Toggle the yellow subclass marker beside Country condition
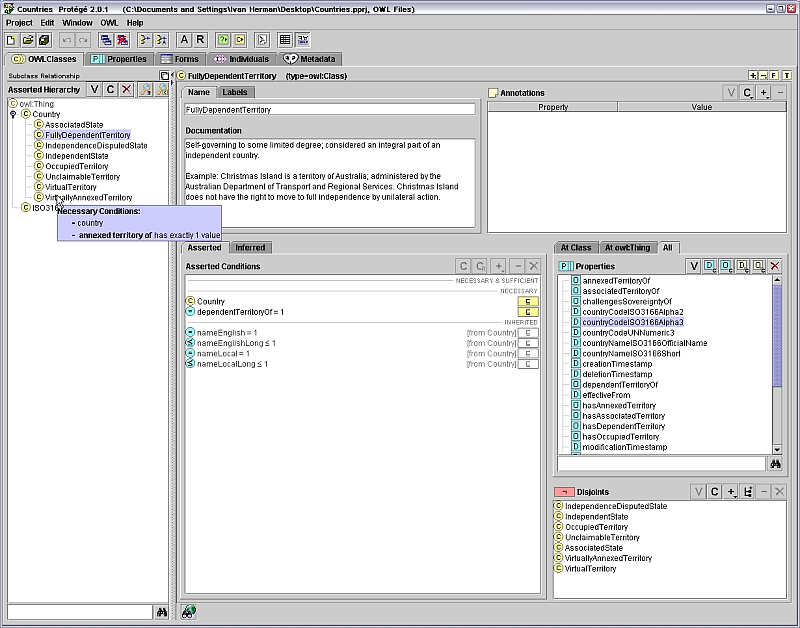Image resolution: width=800 pixels, height=628 pixels. point(527,301)
